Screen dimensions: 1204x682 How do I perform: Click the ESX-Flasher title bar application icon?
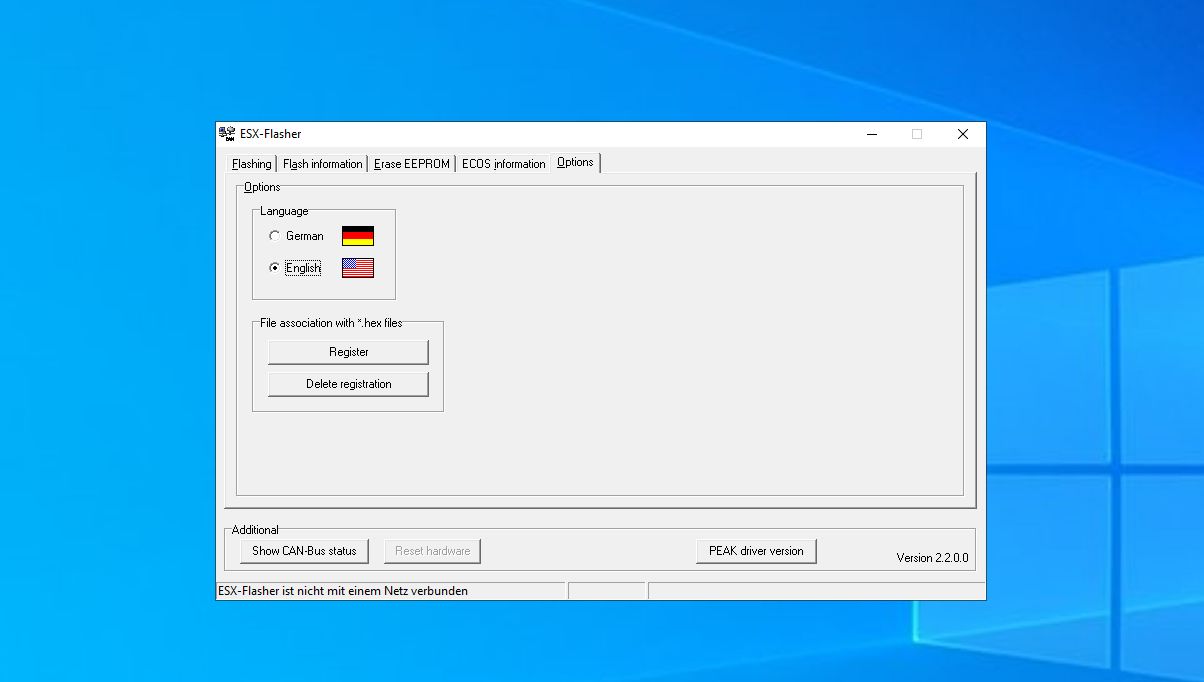(x=225, y=133)
